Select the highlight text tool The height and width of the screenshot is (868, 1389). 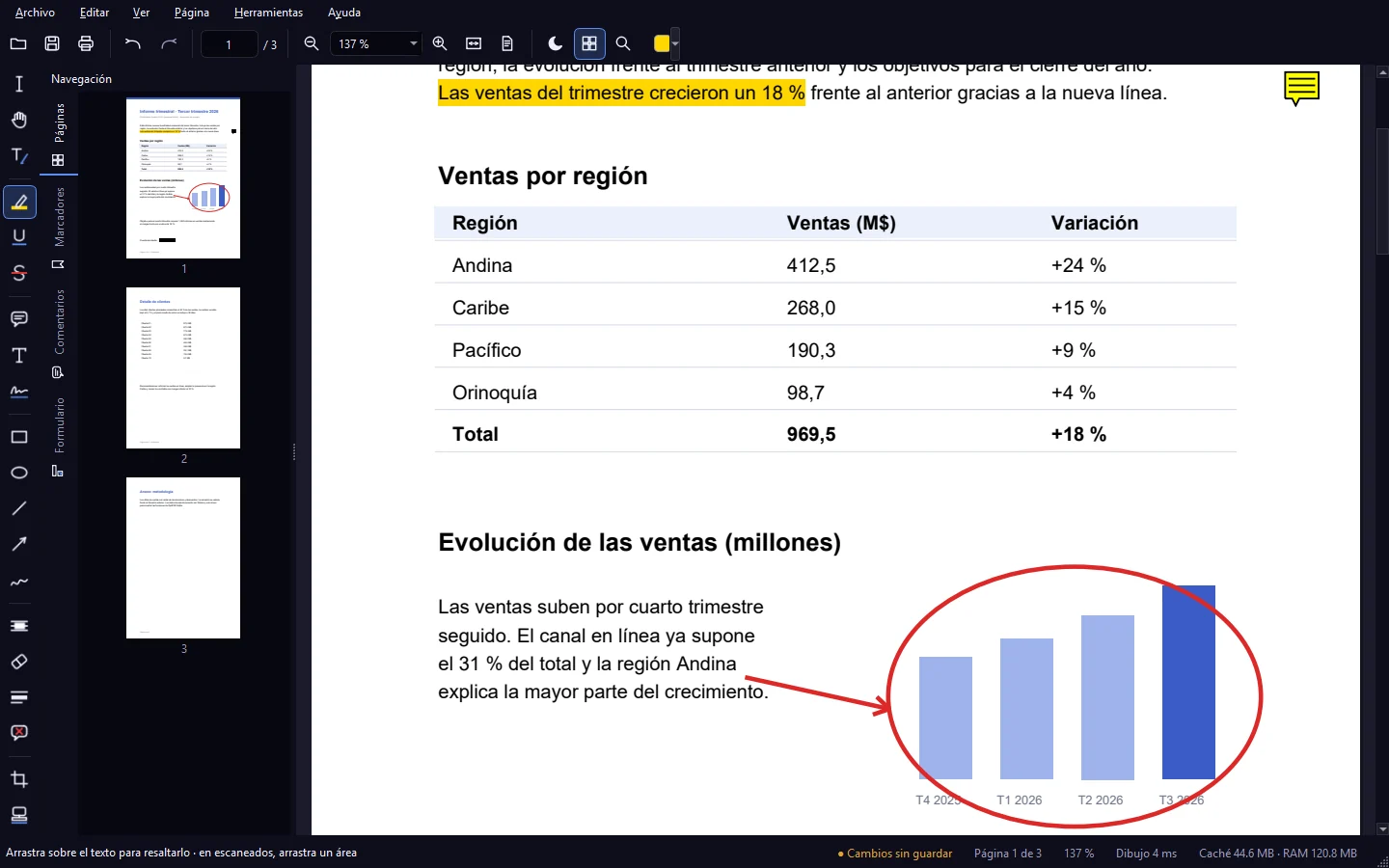click(19, 203)
